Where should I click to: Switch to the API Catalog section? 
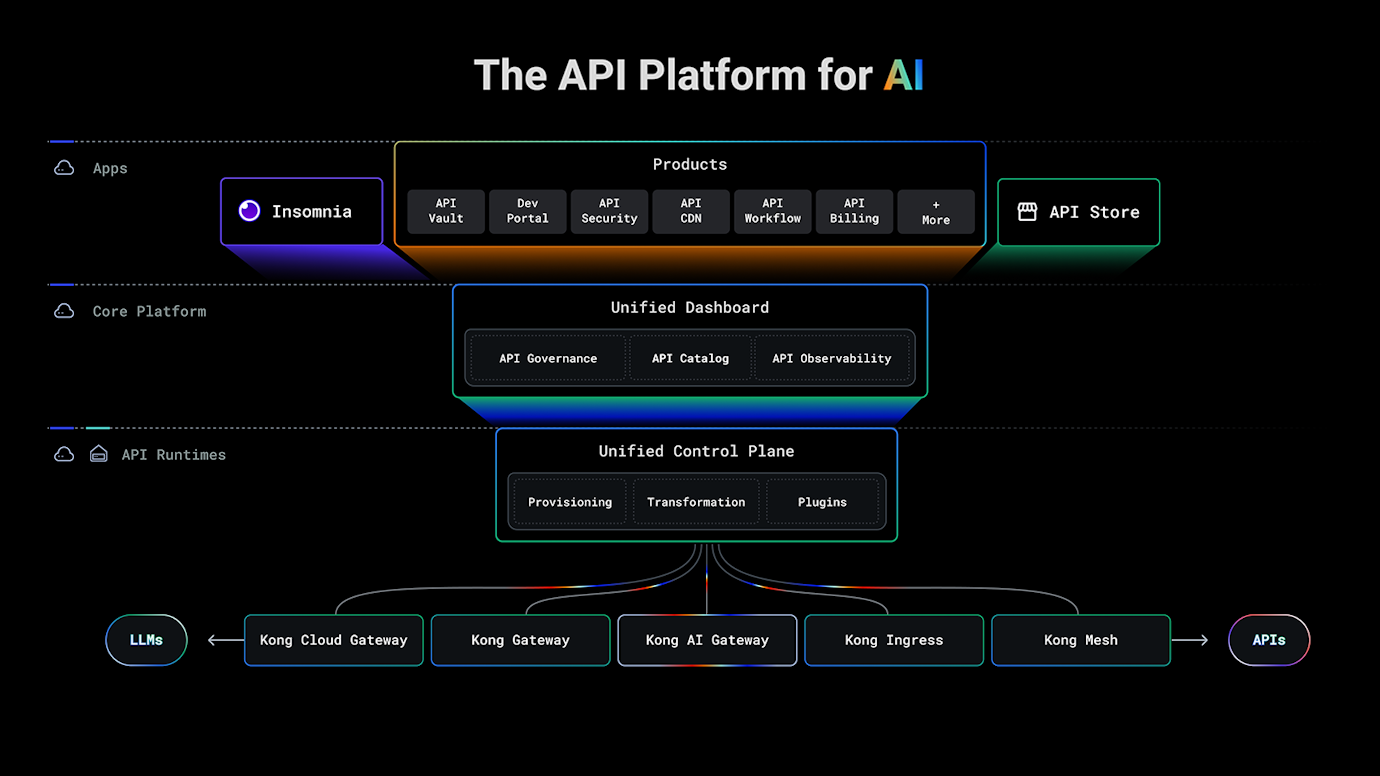[x=690, y=357]
